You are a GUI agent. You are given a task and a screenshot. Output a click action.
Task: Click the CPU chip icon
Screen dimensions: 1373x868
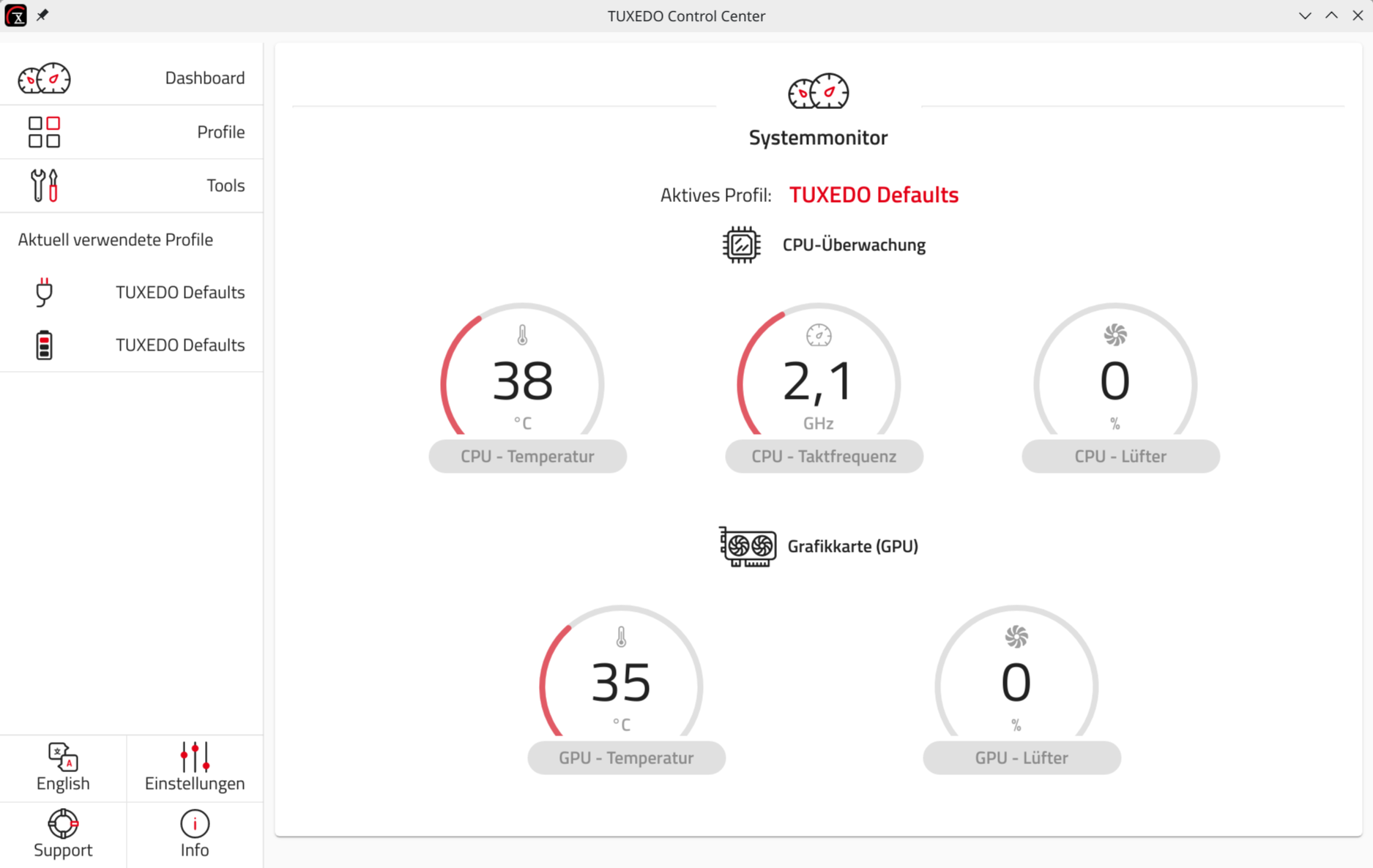(x=741, y=244)
